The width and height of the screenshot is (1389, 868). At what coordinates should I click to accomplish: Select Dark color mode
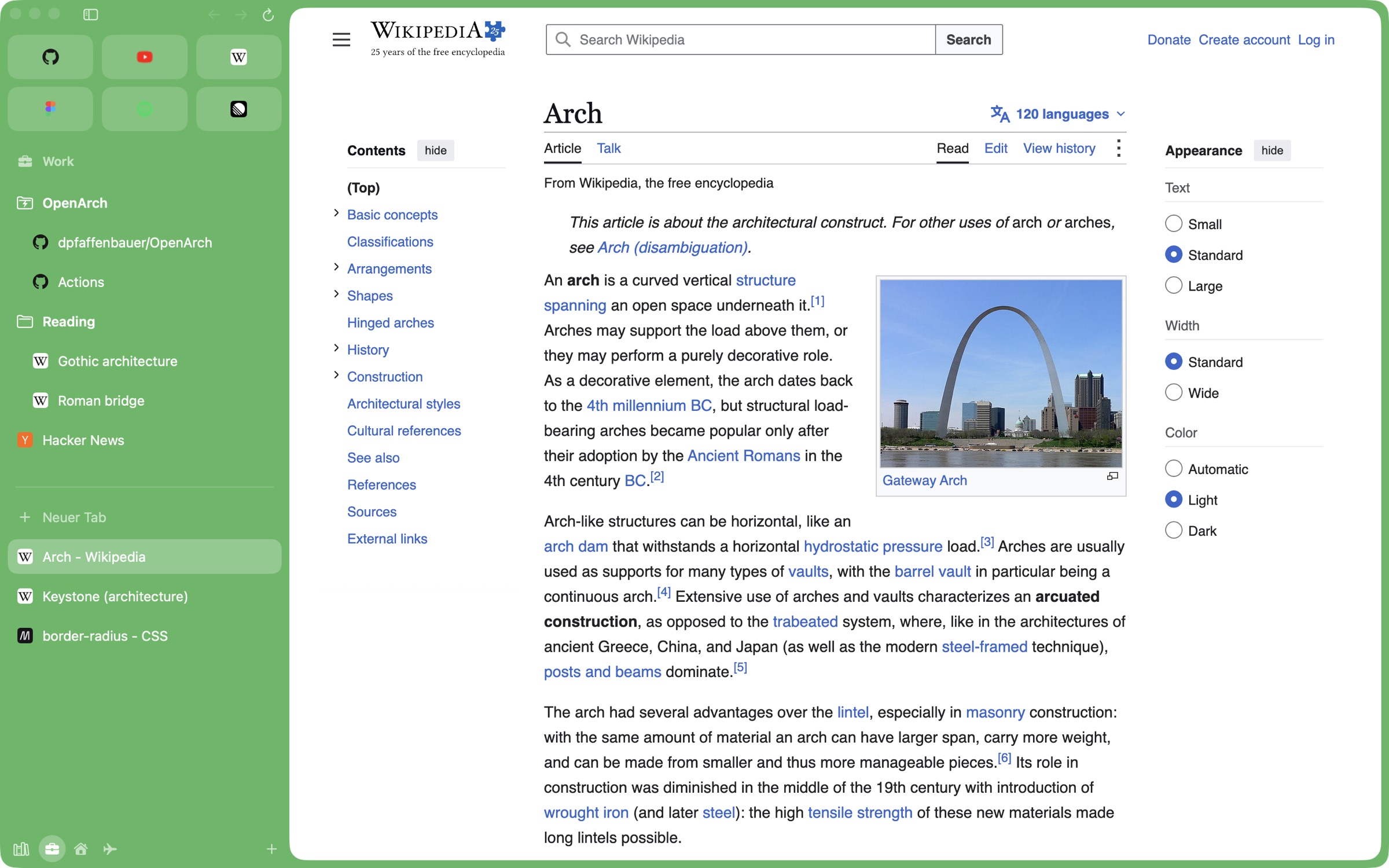coord(1174,530)
